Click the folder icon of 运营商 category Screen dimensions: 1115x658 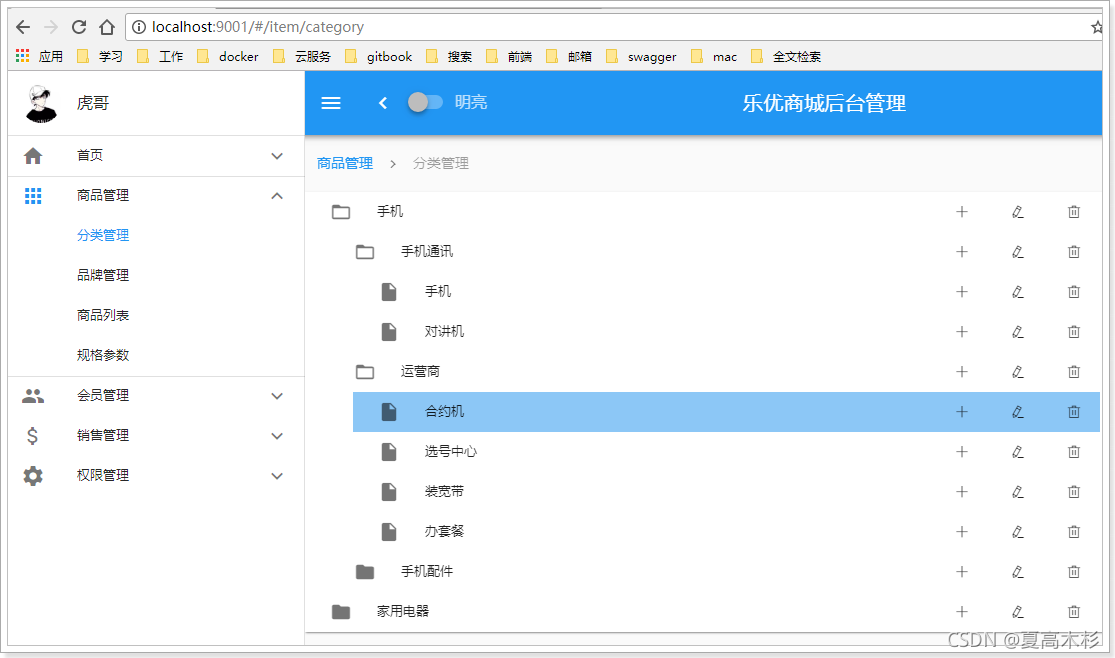click(364, 371)
